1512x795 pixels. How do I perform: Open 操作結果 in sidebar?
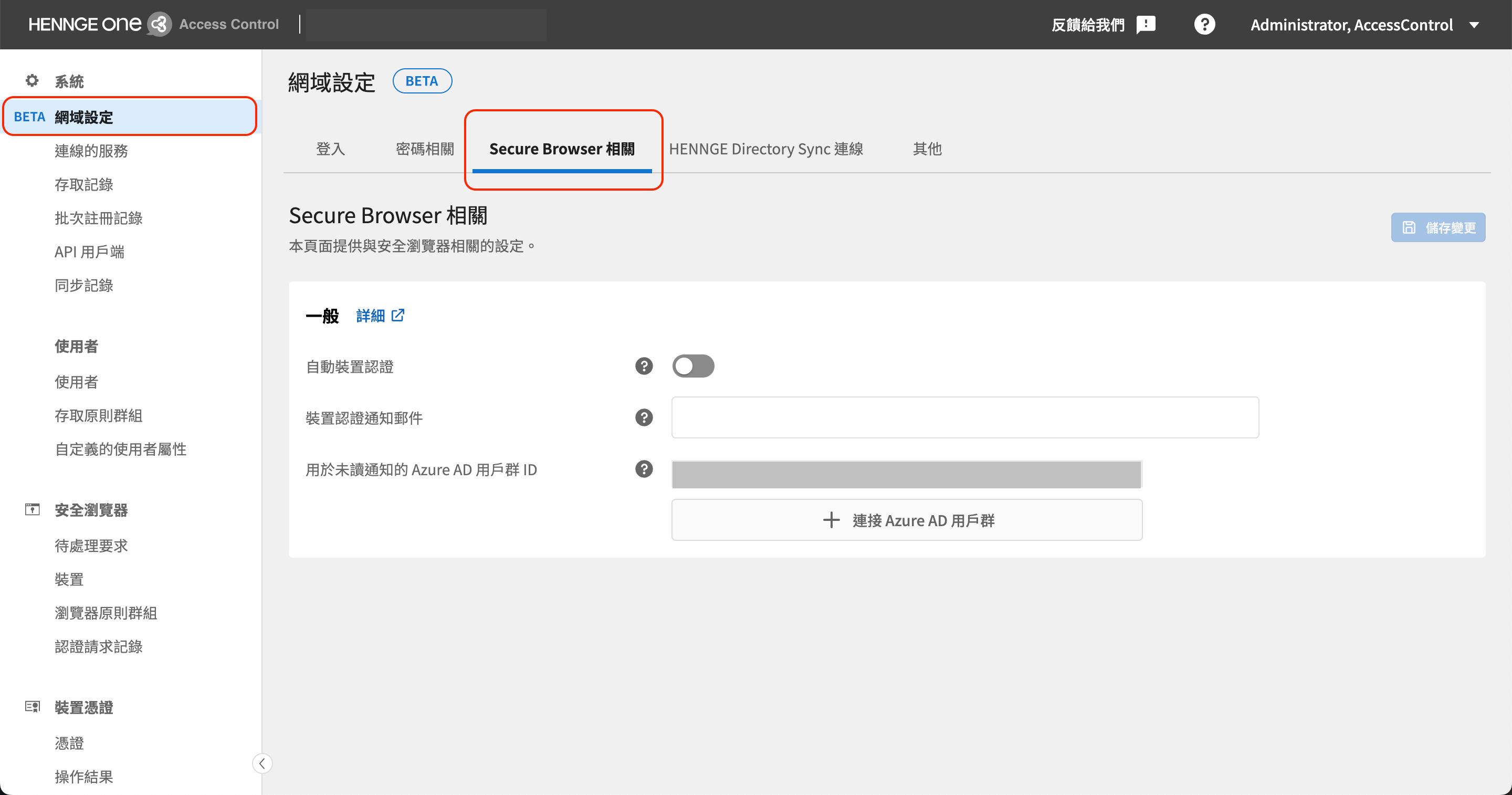click(84, 777)
